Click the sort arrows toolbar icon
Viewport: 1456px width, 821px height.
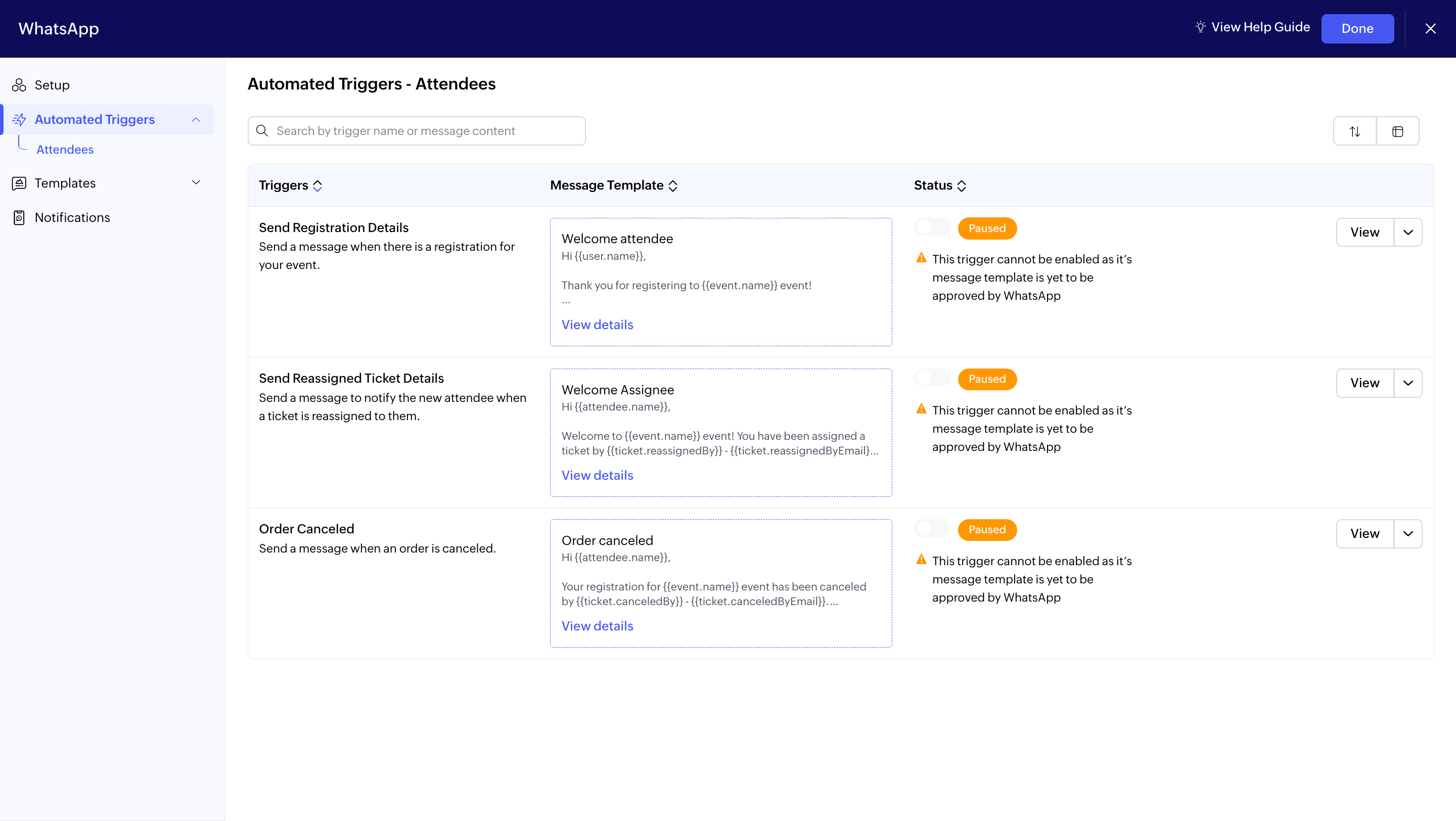(1355, 131)
